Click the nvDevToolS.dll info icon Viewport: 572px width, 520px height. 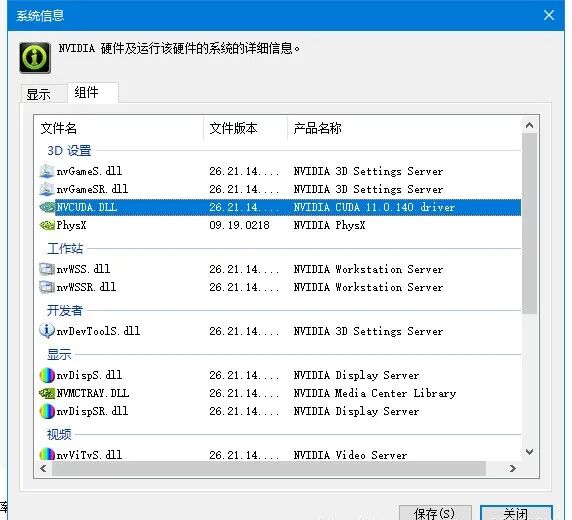pos(47,331)
